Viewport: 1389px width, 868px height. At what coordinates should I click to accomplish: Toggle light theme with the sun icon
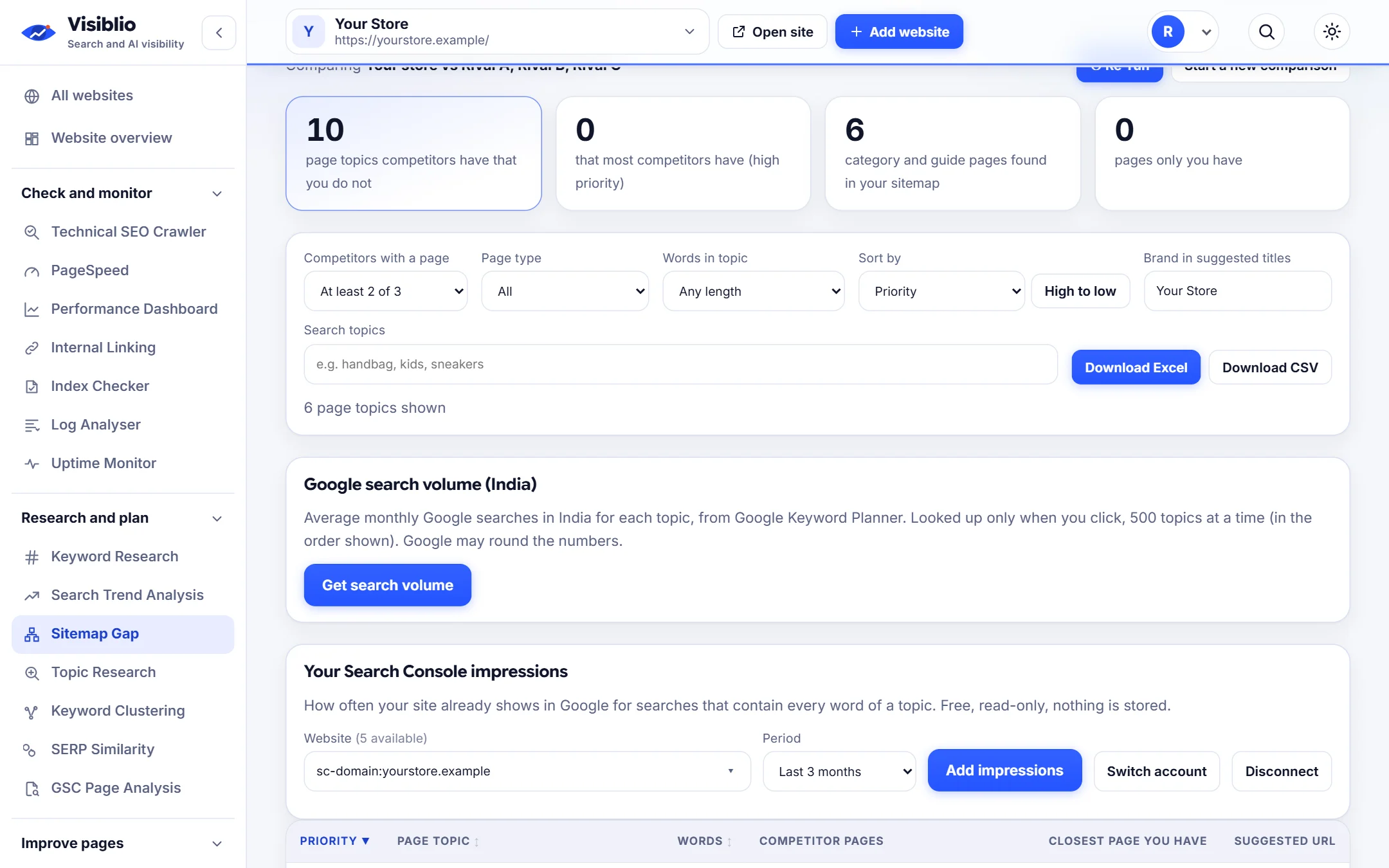click(1332, 32)
